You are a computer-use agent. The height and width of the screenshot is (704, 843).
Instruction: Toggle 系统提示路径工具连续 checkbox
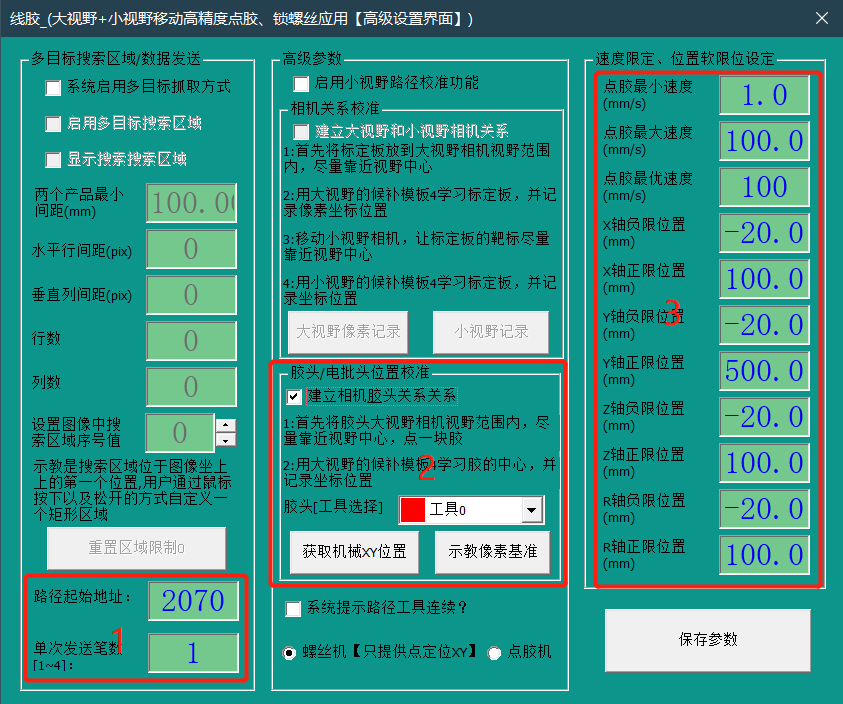point(294,608)
